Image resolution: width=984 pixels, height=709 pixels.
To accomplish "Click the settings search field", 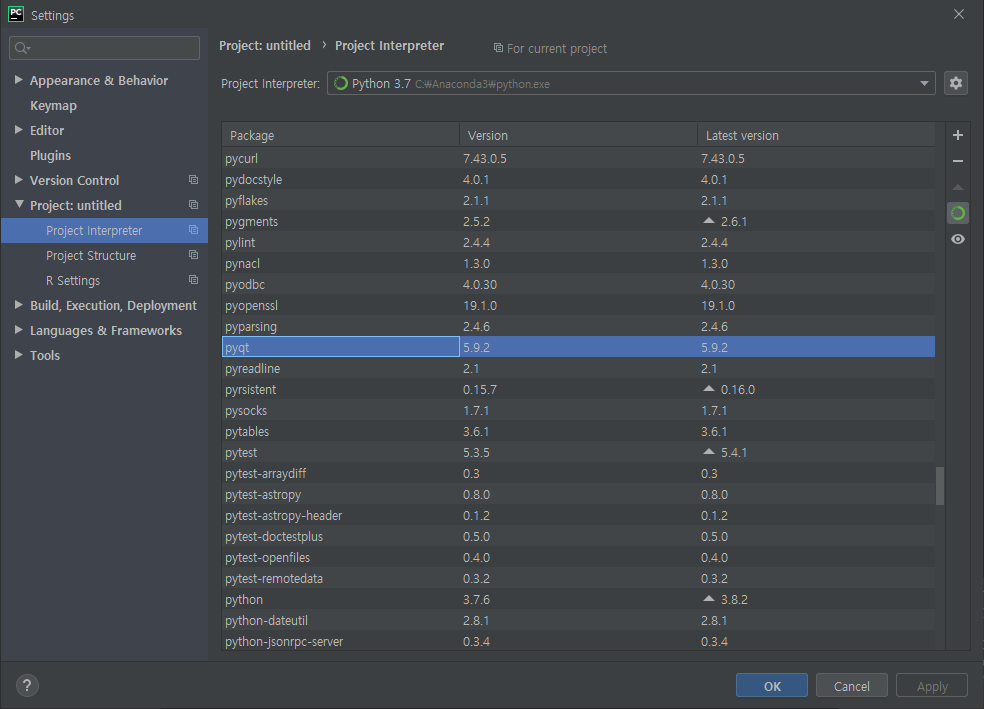I will pyautogui.click(x=104, y=48).
